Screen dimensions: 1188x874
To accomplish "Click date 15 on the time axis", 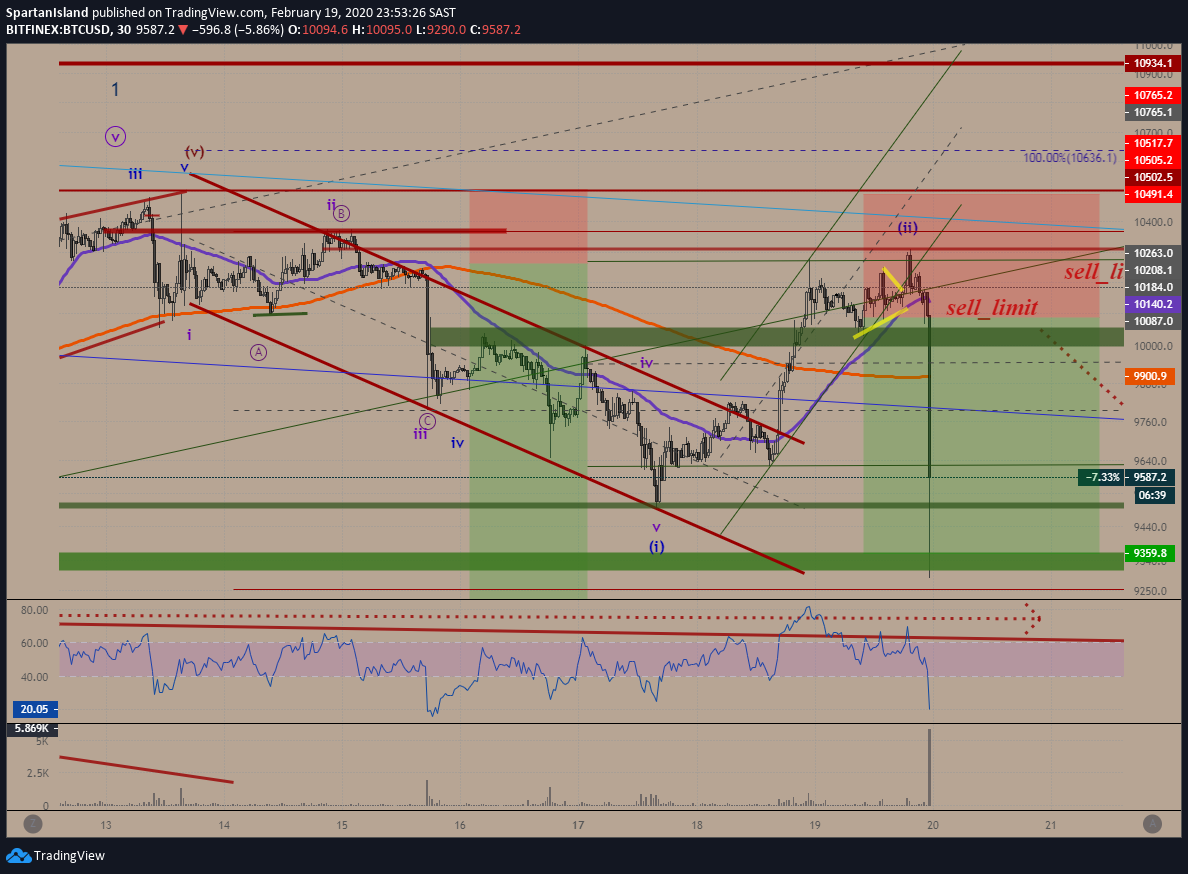I will pos(342,826).
